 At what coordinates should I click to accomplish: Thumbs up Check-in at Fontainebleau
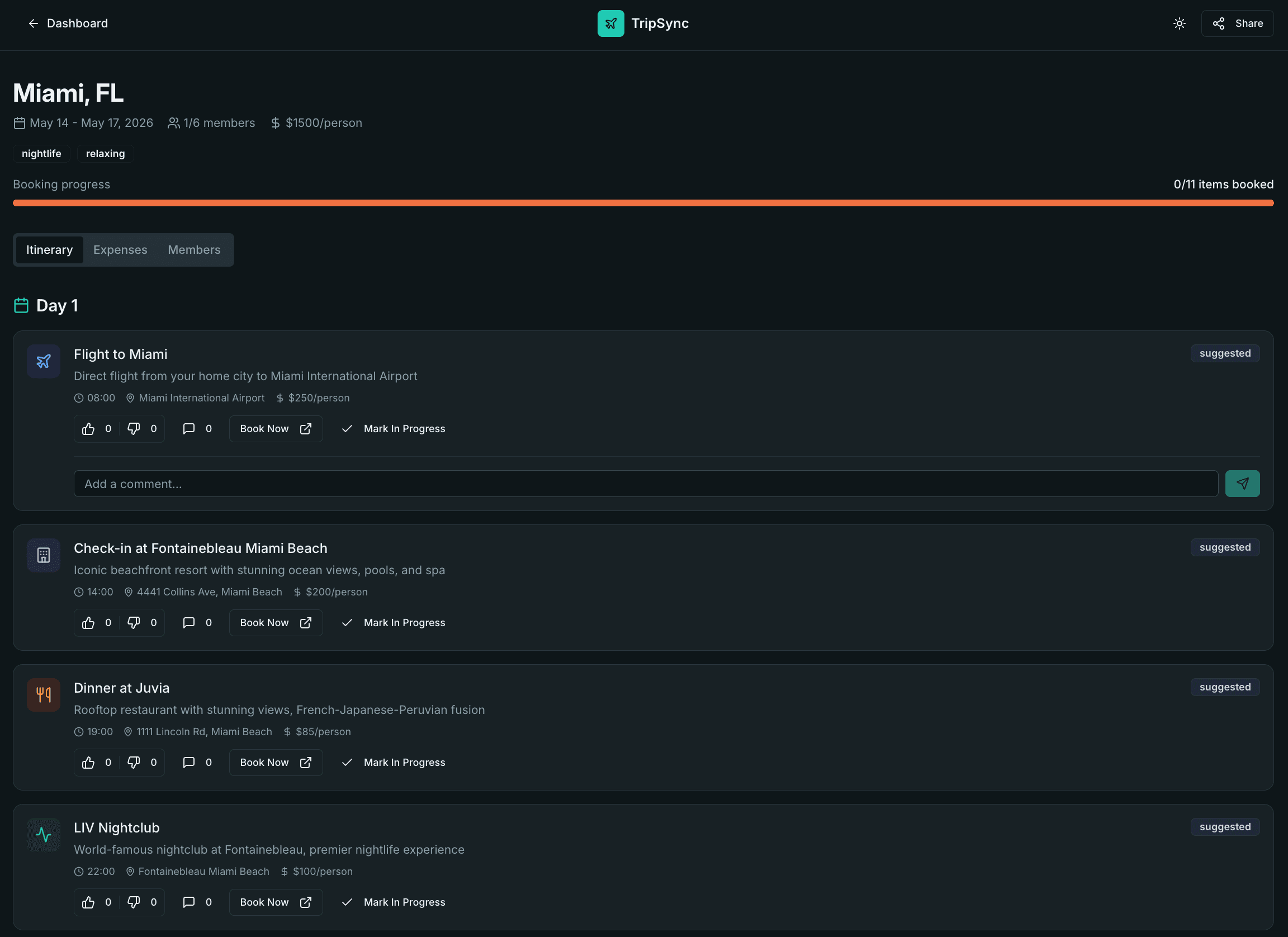click(97, 623)
